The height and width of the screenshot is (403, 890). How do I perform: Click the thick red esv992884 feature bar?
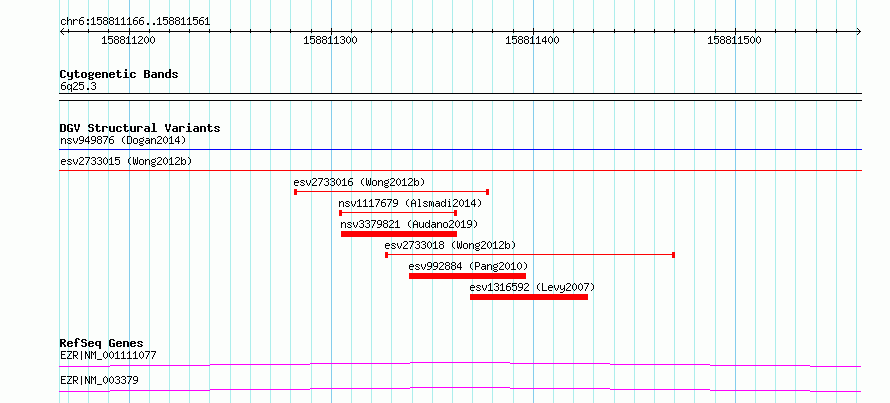click(x=467, y=276)
